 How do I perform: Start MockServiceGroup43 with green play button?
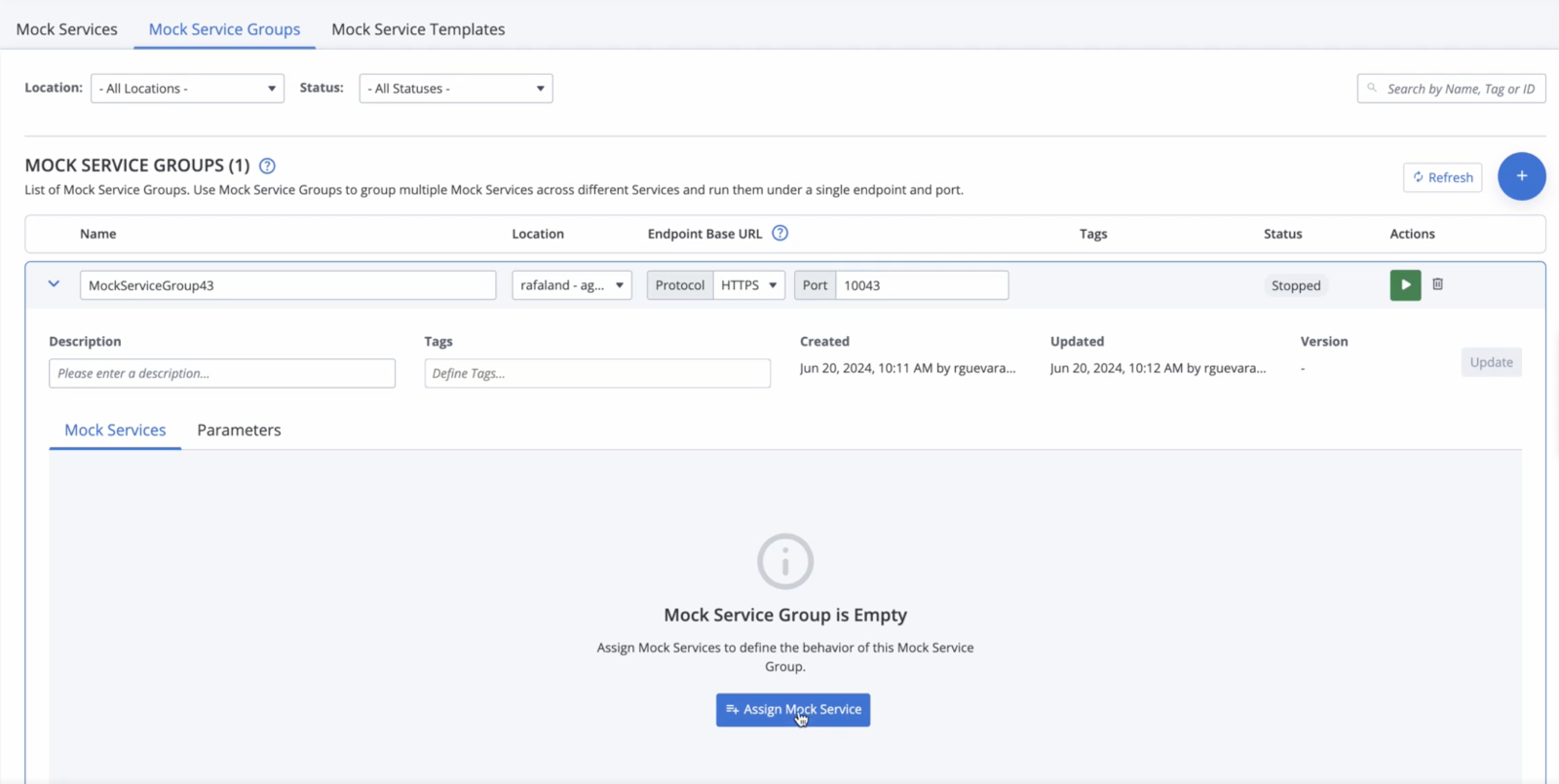point(1405,285)
